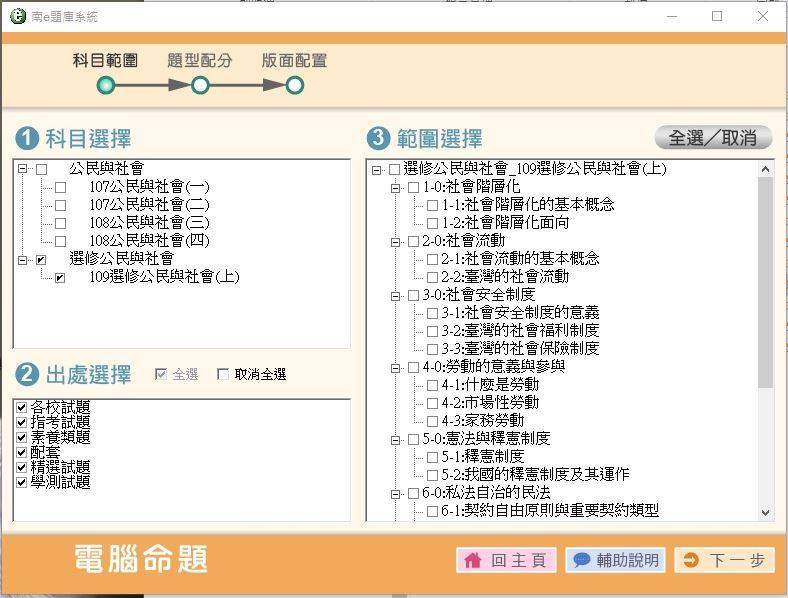Check 4-3:家務勞動 checkbox

pos(432,421)
